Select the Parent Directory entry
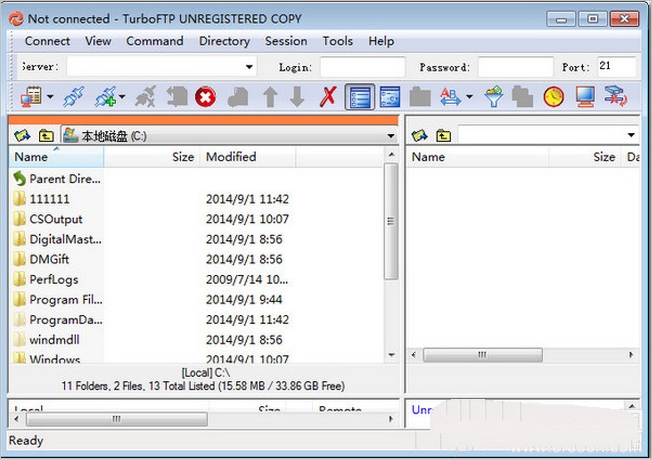The height and width of the screenshot is (459, 652). (57, 179)
